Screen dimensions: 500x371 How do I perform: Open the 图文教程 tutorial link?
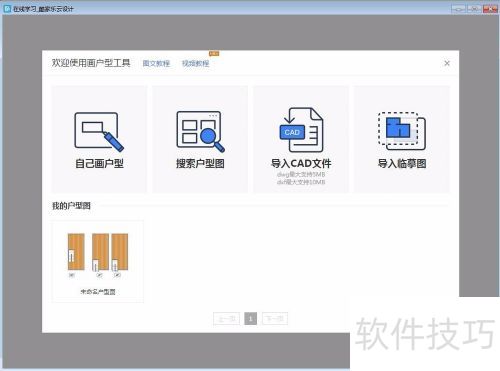point(156,63)
